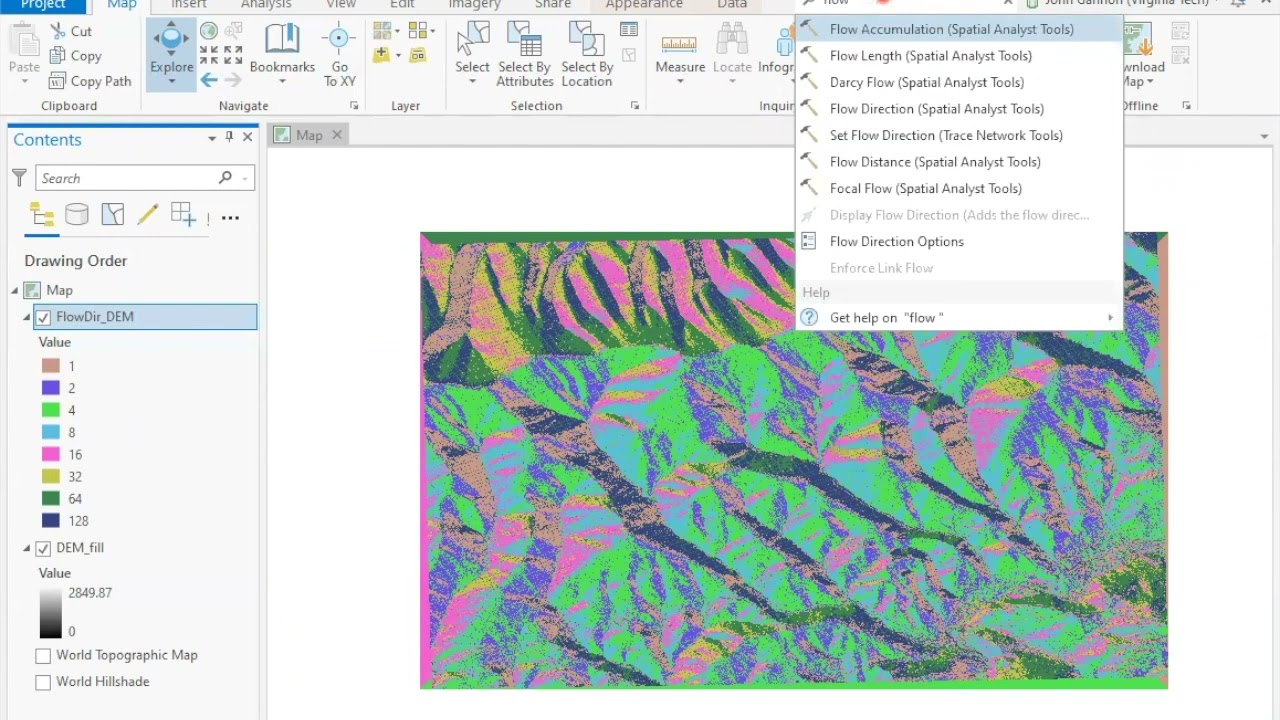
Task: Toggle DEM_fill layer visibility checkbox
Action: click(43, 548)
